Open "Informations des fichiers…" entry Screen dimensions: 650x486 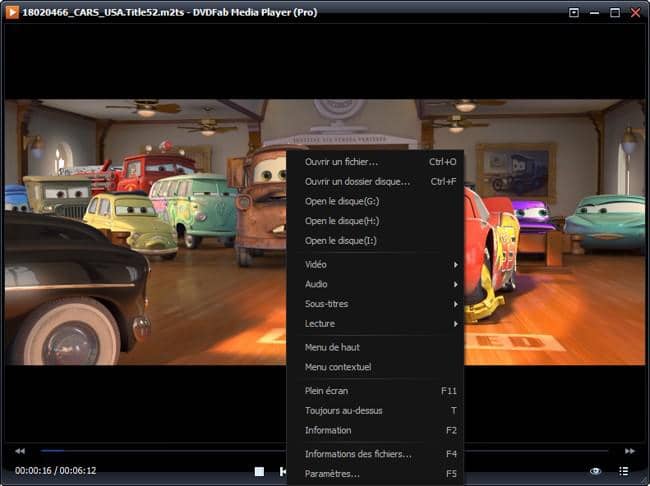click(375, 454)
